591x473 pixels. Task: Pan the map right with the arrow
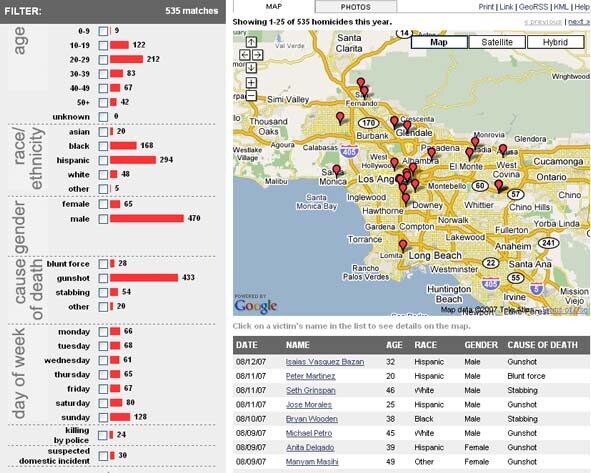tap(257, 55)
